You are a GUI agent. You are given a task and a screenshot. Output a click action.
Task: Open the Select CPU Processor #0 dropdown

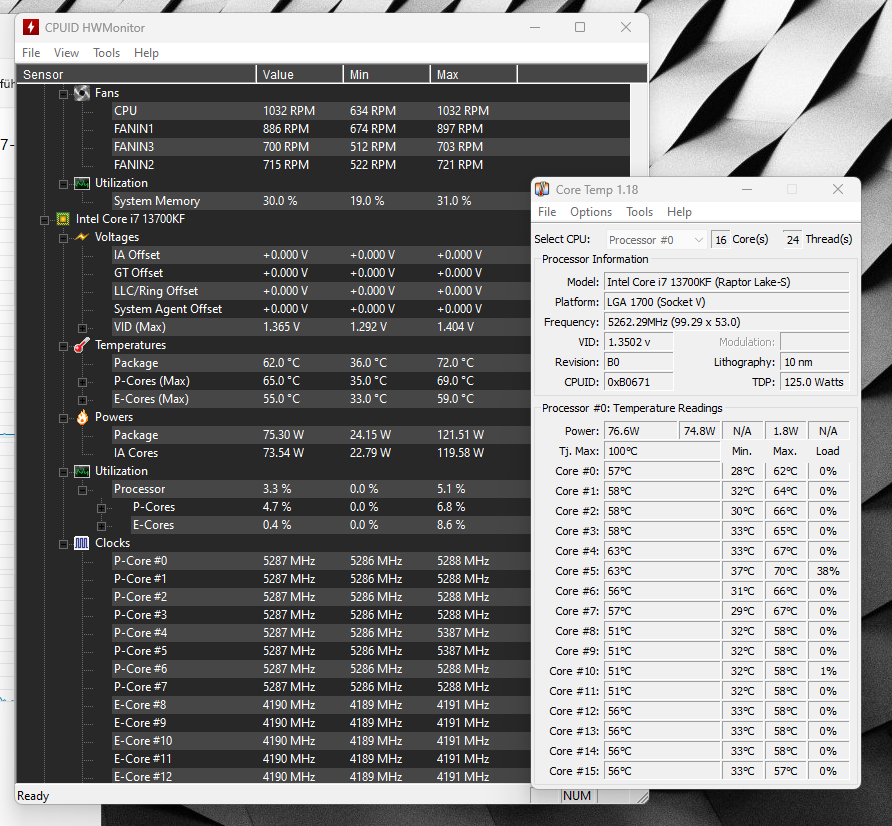click(x=656, y=239)
